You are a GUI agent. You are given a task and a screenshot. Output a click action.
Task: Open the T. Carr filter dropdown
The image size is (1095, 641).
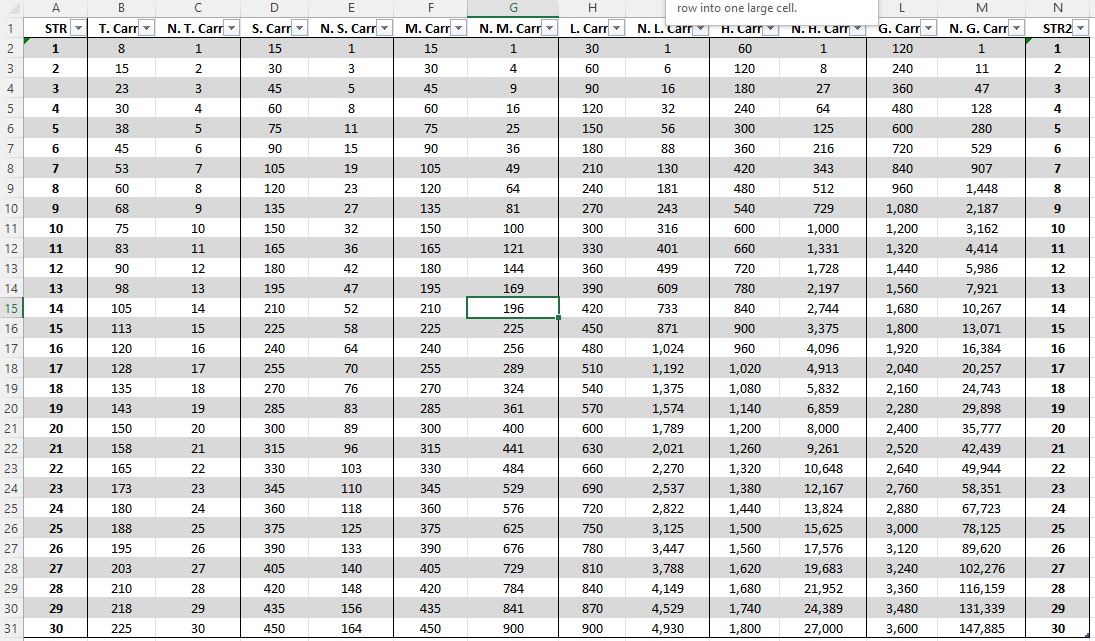tap(148, 29)
